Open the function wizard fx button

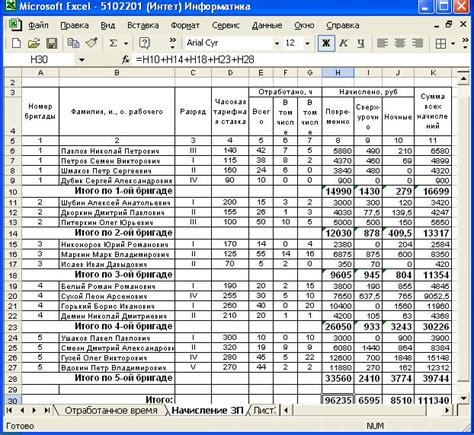pos(126,60)
